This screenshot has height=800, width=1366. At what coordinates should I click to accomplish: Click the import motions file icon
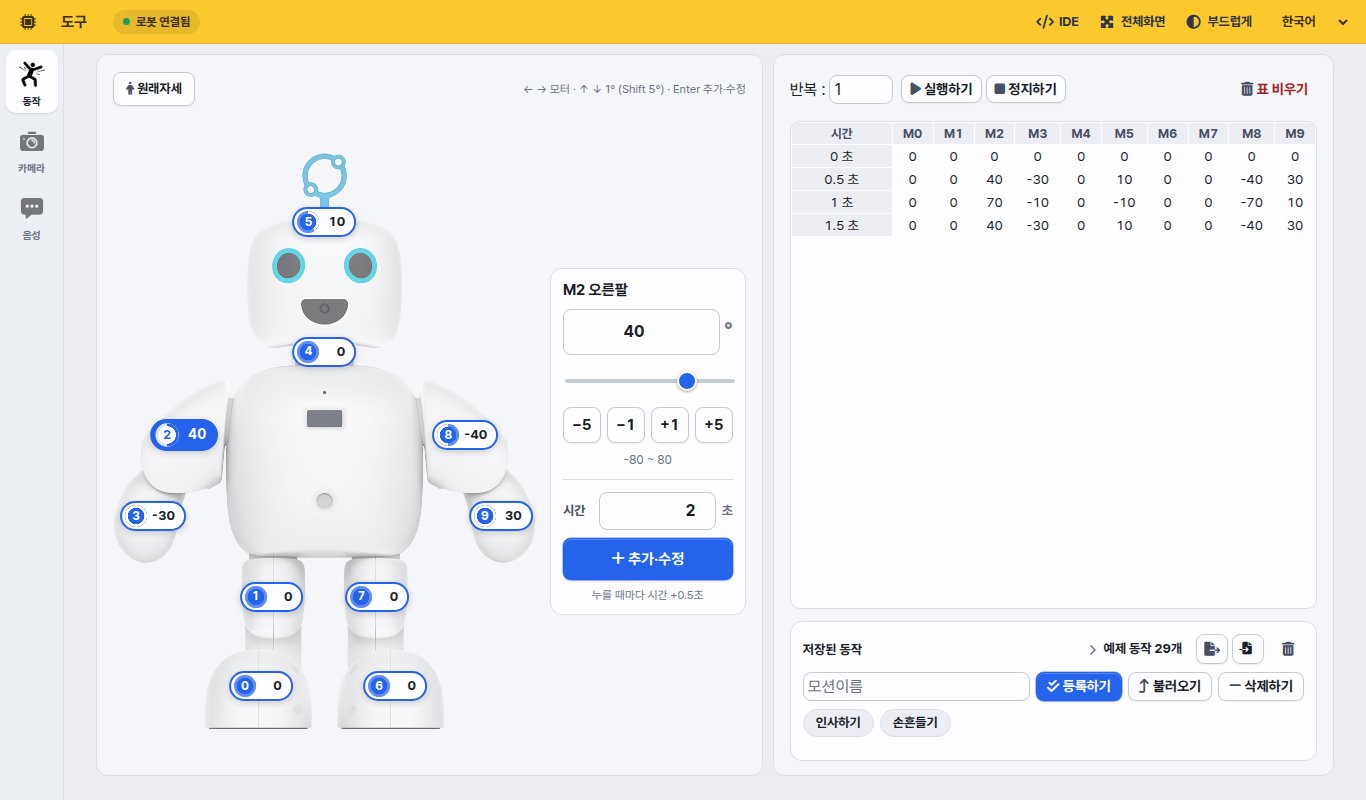[x=1248, y=649]
